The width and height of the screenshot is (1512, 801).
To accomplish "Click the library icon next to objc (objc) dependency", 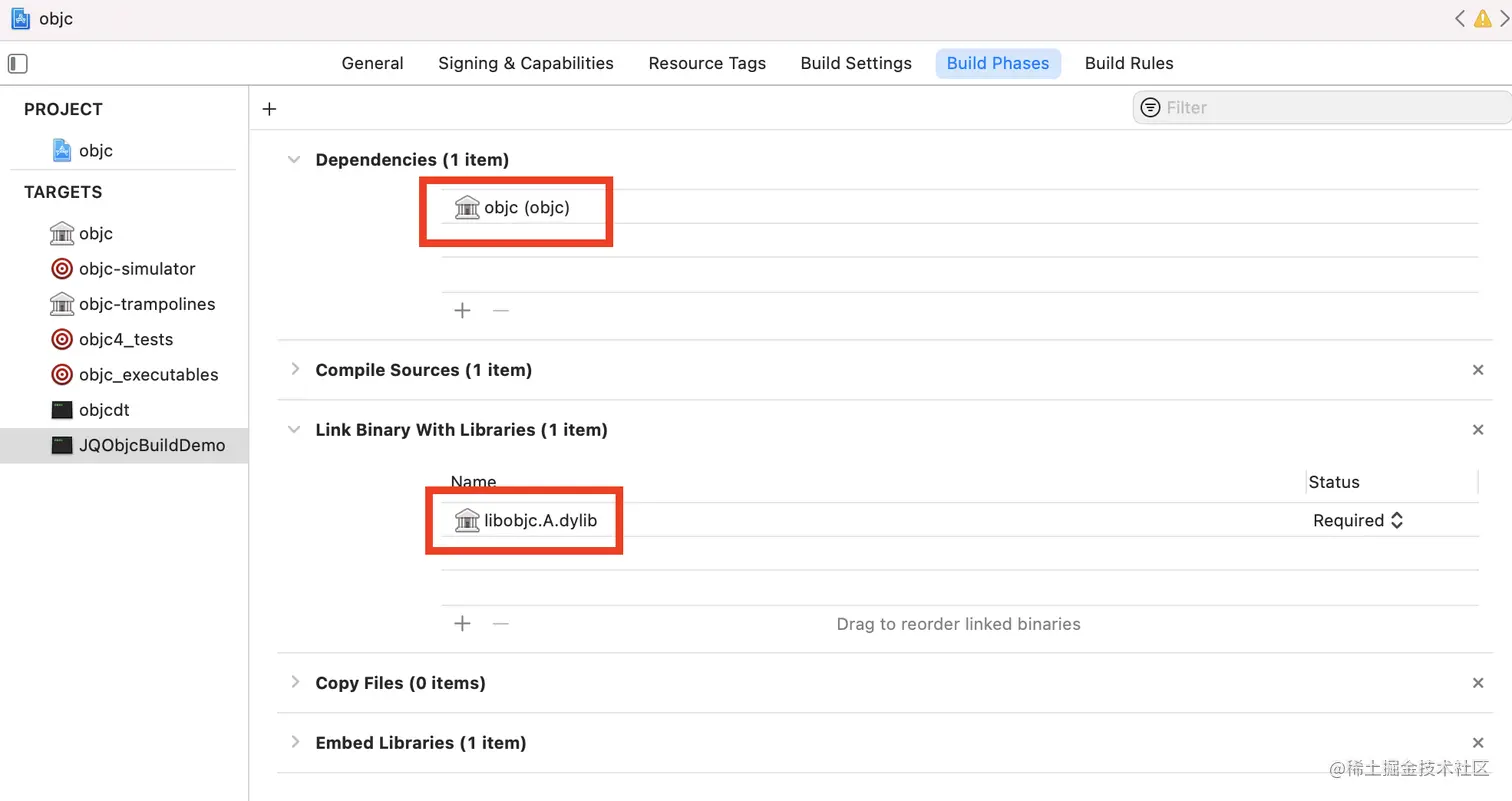I will coord(467,208).
